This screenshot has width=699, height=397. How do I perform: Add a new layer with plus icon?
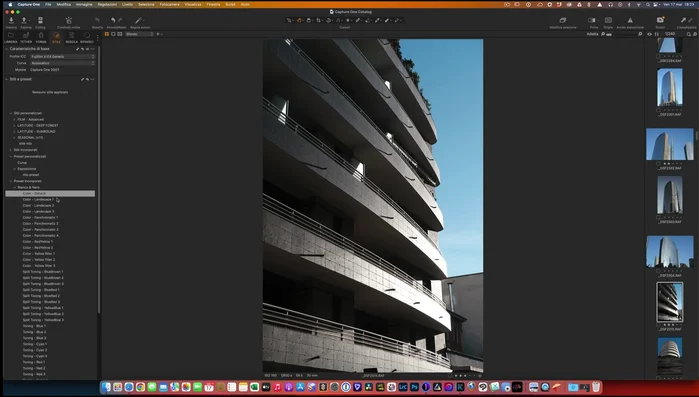157,34
